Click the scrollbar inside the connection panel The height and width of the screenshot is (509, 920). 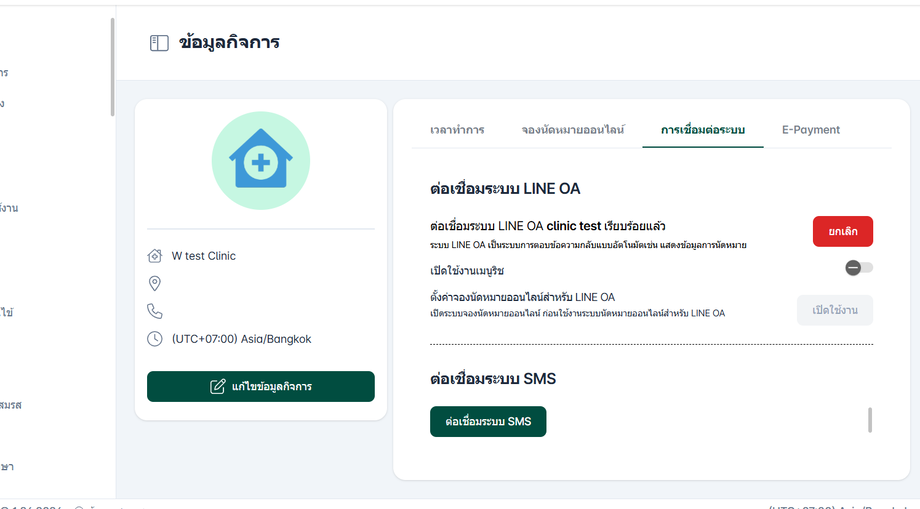tap(870, 420)
